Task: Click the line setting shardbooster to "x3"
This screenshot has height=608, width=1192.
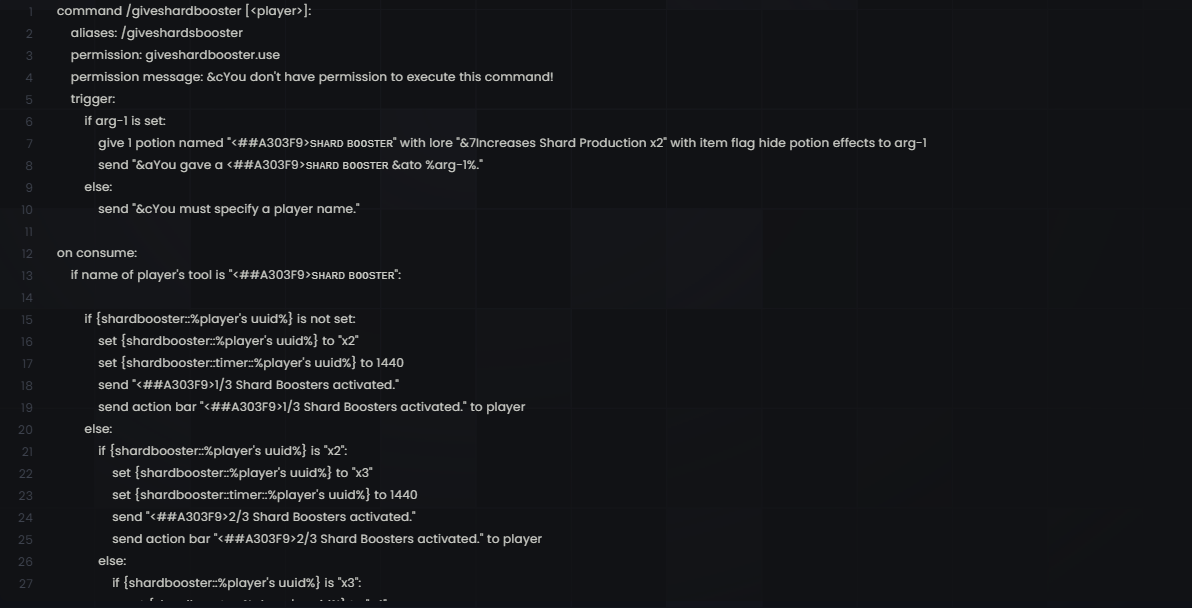Action: pos(242,473)
